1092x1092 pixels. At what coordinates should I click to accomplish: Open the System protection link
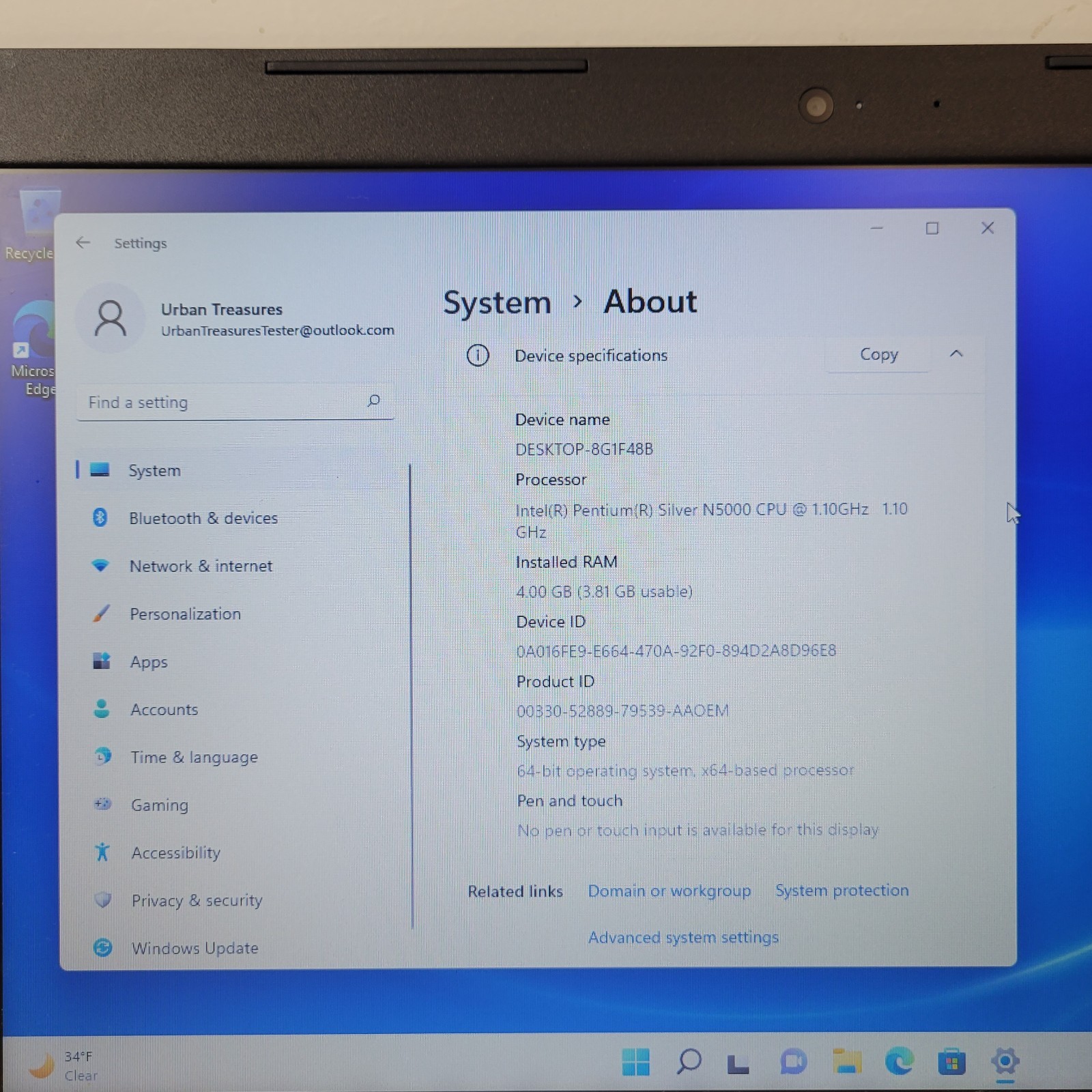pos(842,890)
